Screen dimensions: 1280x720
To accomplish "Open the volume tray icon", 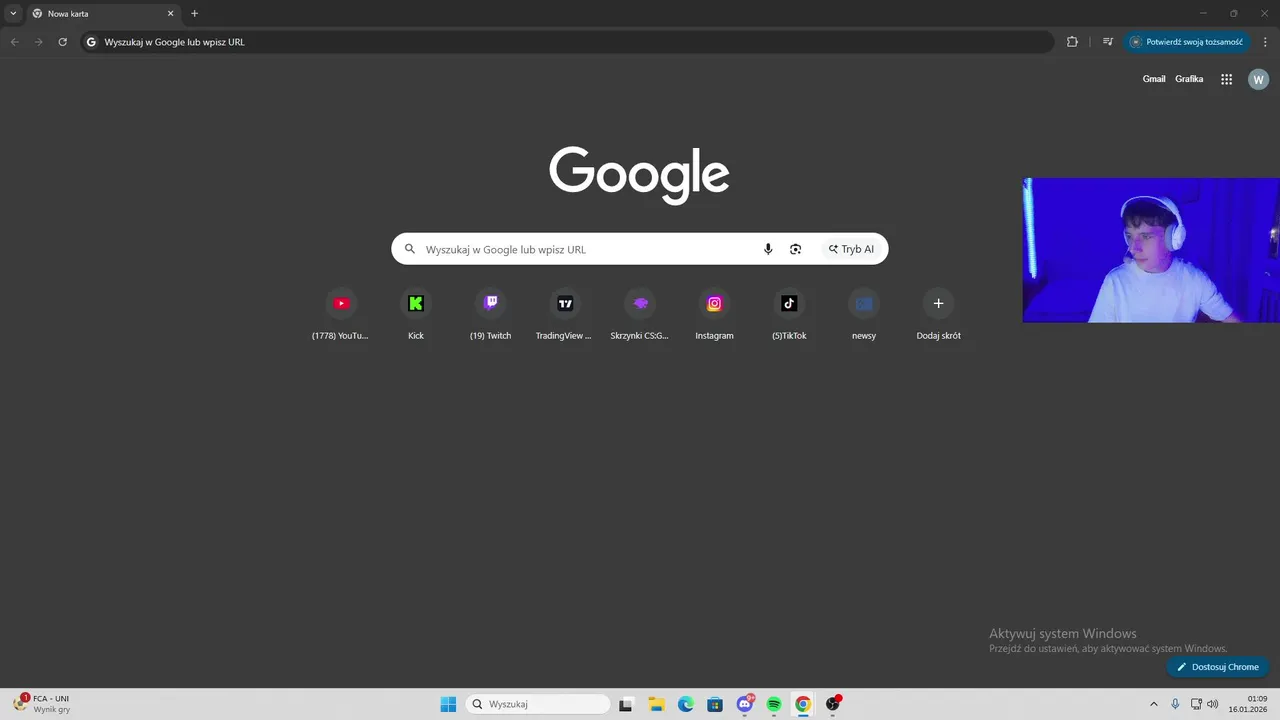I will pyautogui.click(x=1213, y=704).
